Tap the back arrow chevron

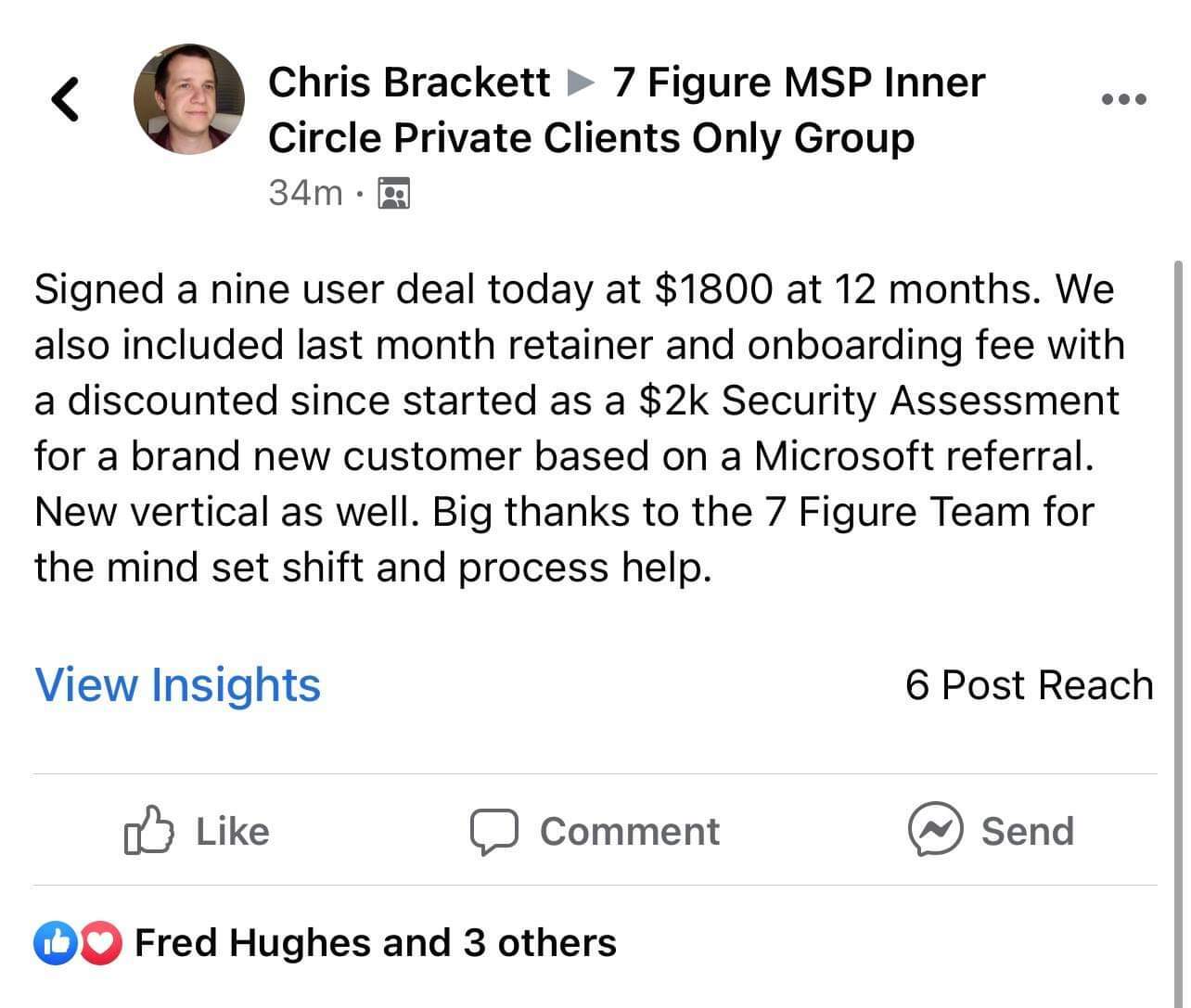click(x=63, y=99)
